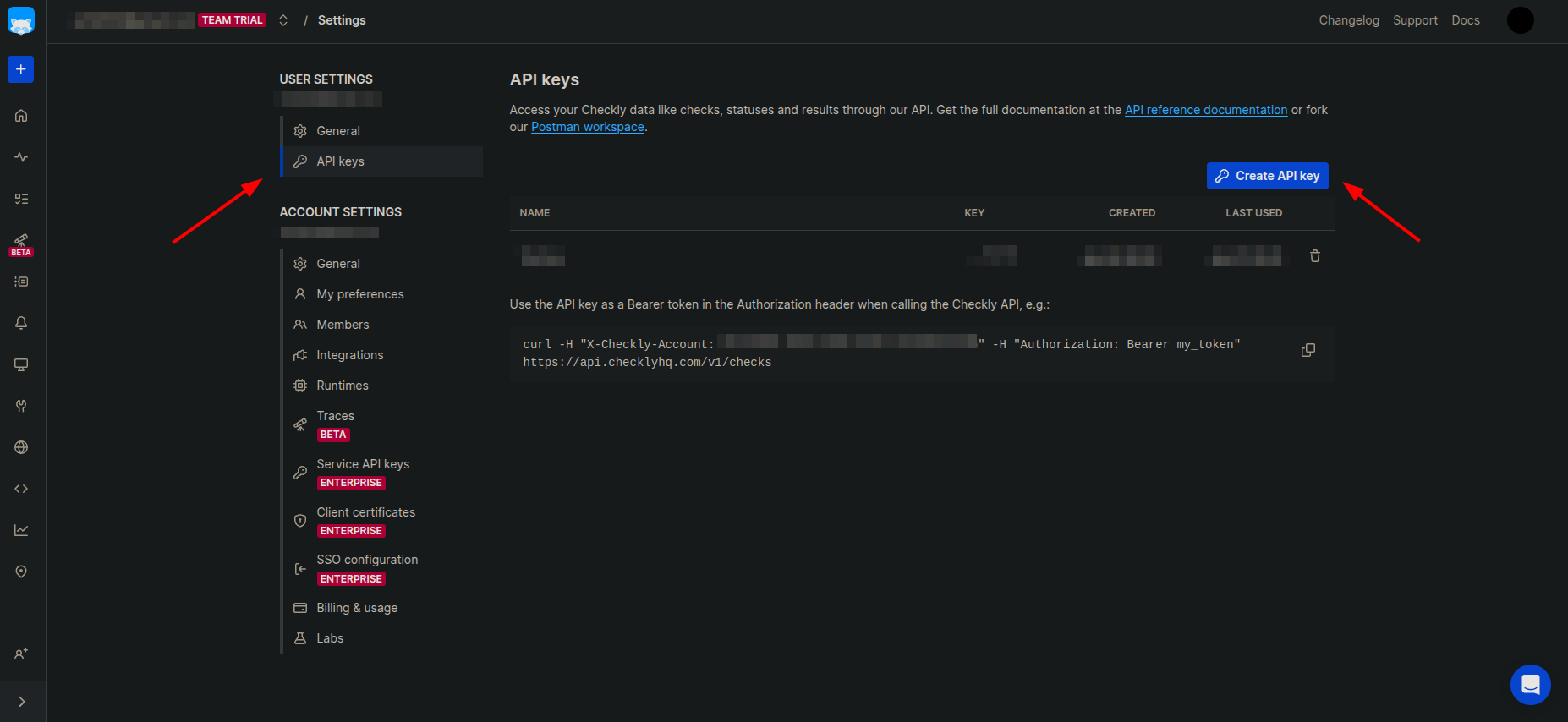Click the ACCOUNT SETTINGS section heading
This screenshot has width=1568, height=722.
(341, 212)
